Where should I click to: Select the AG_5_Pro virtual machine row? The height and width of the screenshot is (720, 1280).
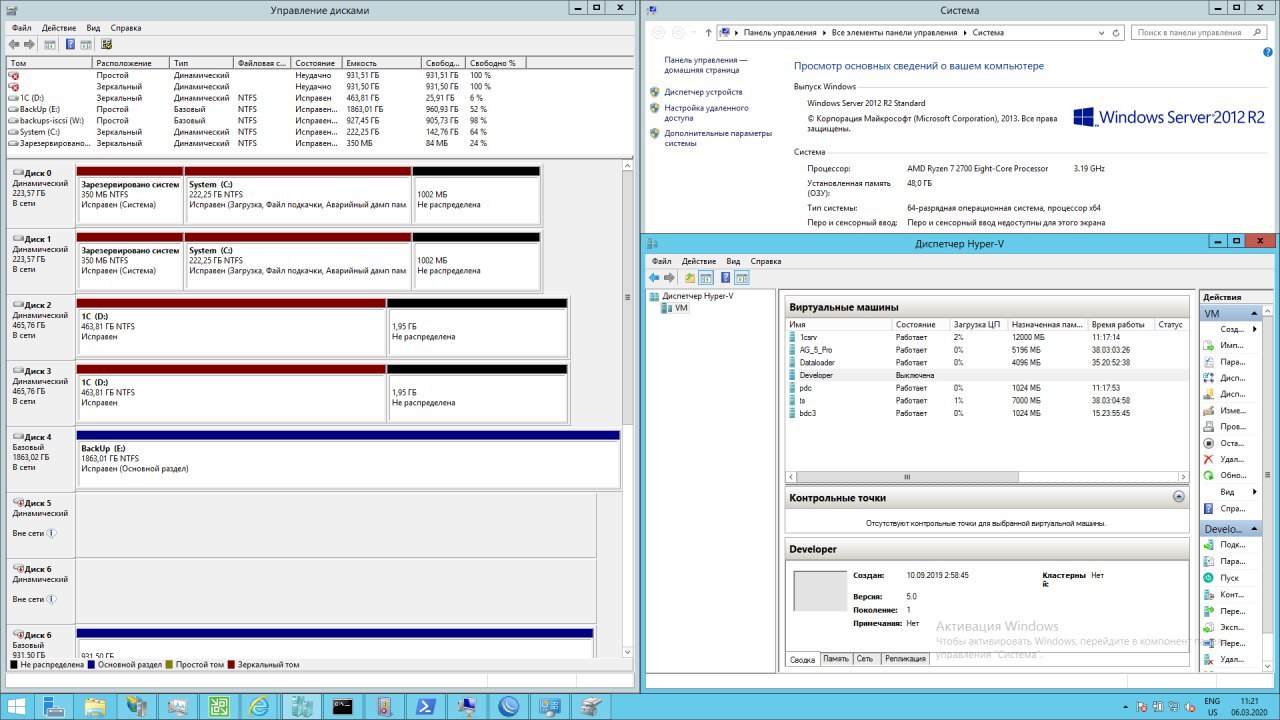coord(987,350)
